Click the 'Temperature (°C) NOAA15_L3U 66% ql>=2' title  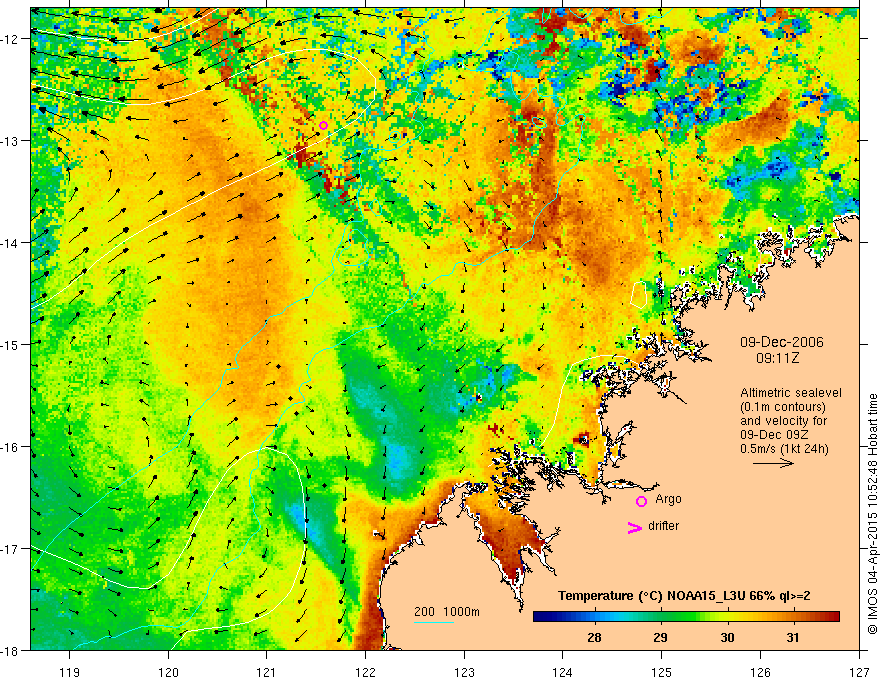click(x=684, y=596)
